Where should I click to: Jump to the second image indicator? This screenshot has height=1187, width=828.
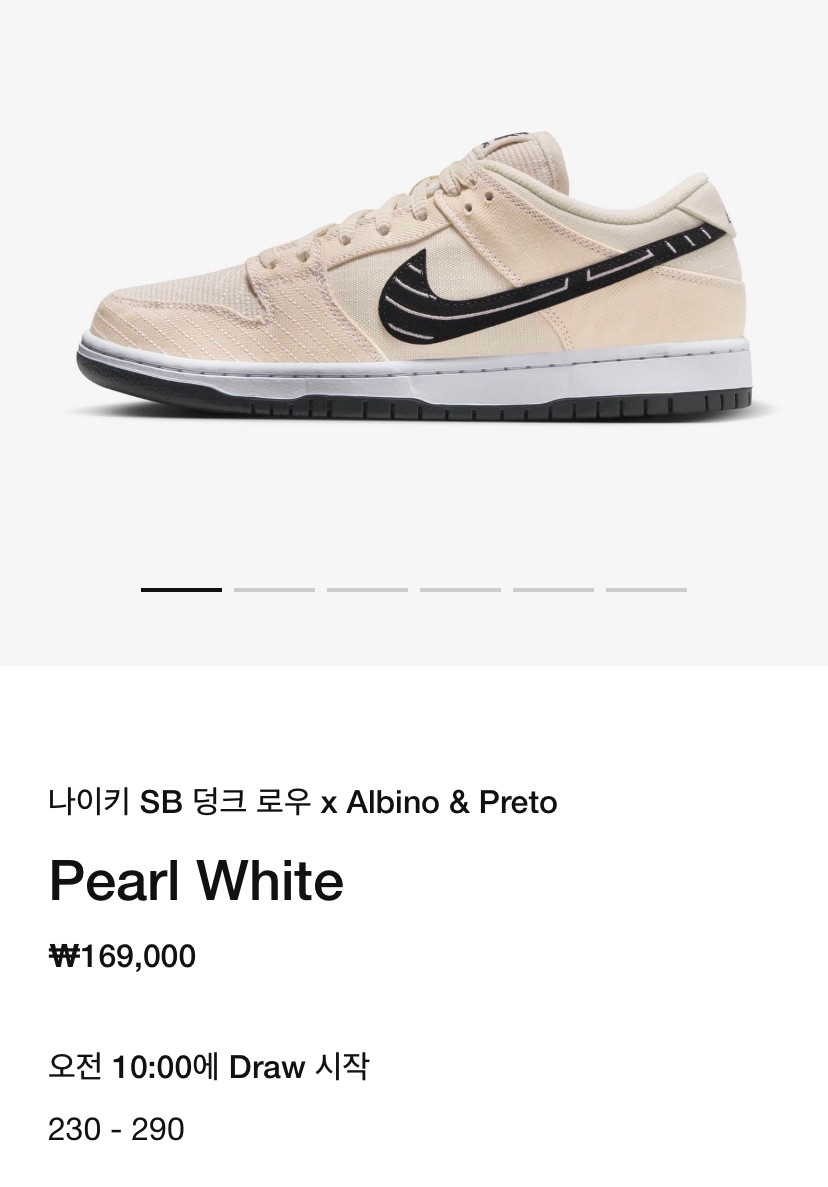(274, 590)
